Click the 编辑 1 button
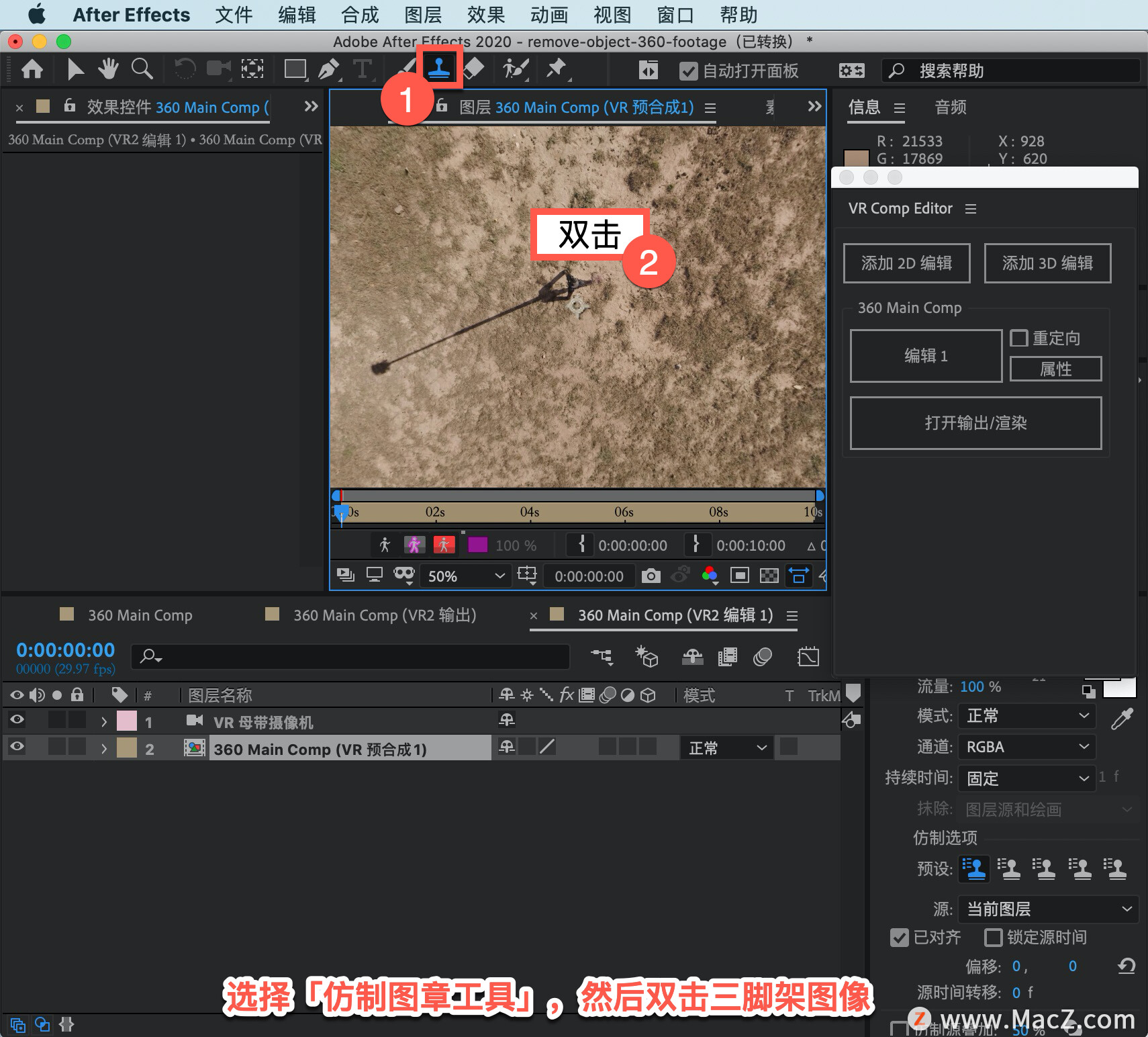The width and height of the screenshot is (1148, 1037). click(x=926, y=356)
